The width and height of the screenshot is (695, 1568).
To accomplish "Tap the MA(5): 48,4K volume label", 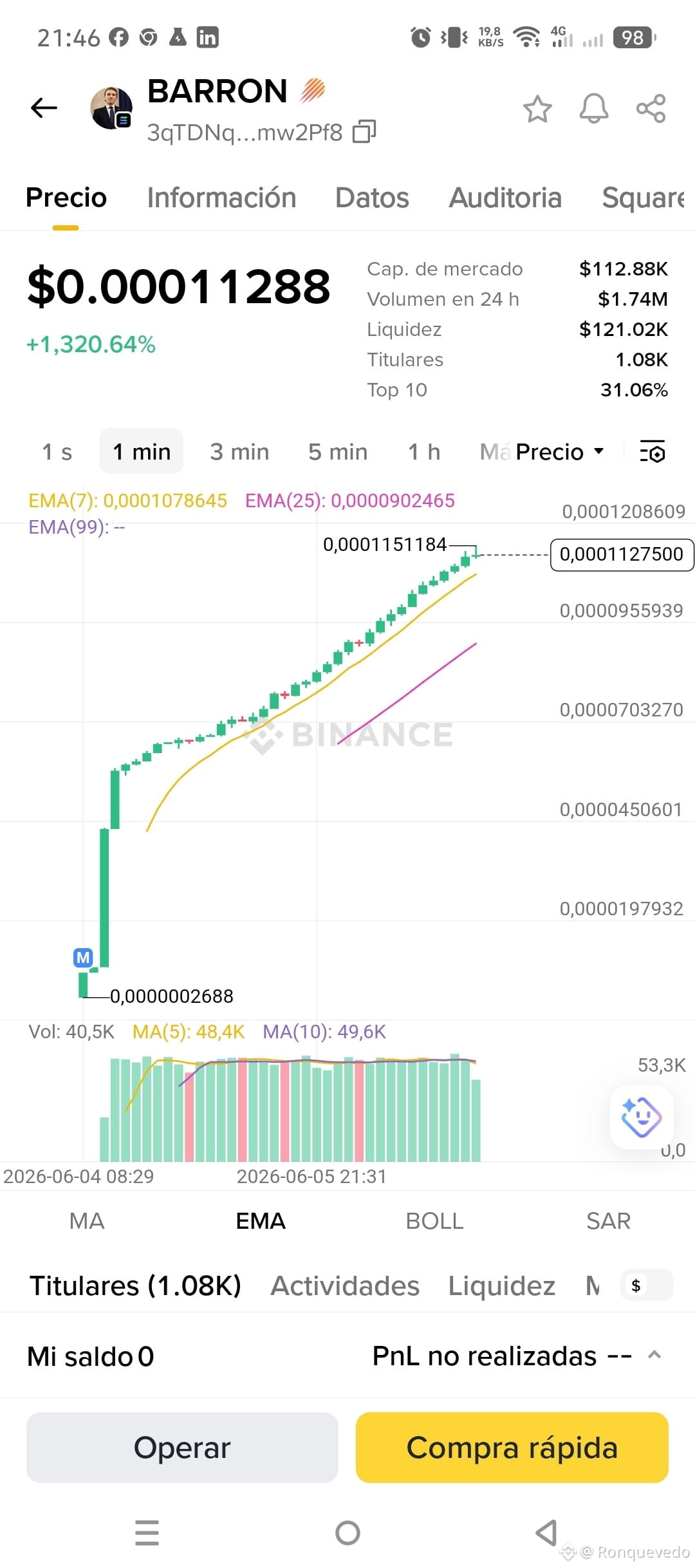I will pos(189,1032).
